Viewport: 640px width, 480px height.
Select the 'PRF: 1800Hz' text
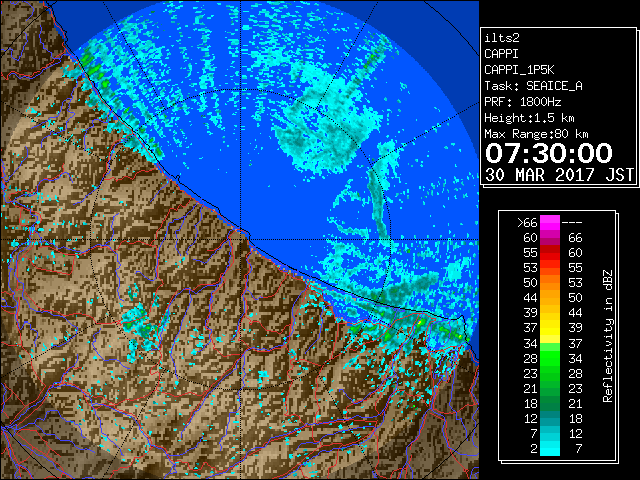522,102
